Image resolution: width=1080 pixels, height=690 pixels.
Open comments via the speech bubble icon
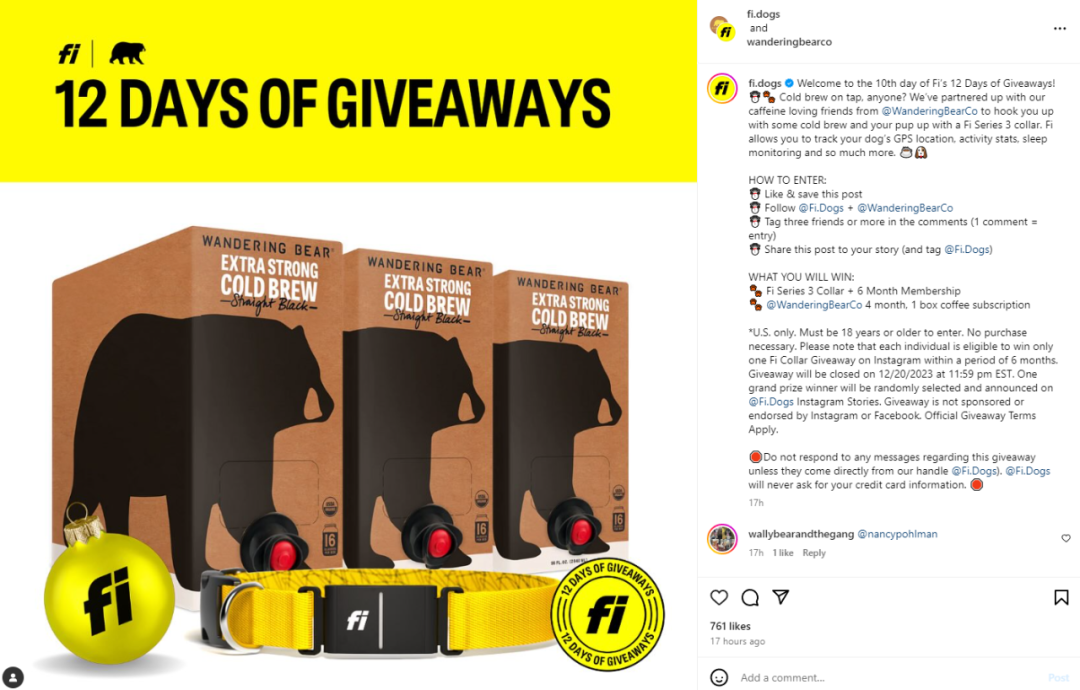(750, 598)
